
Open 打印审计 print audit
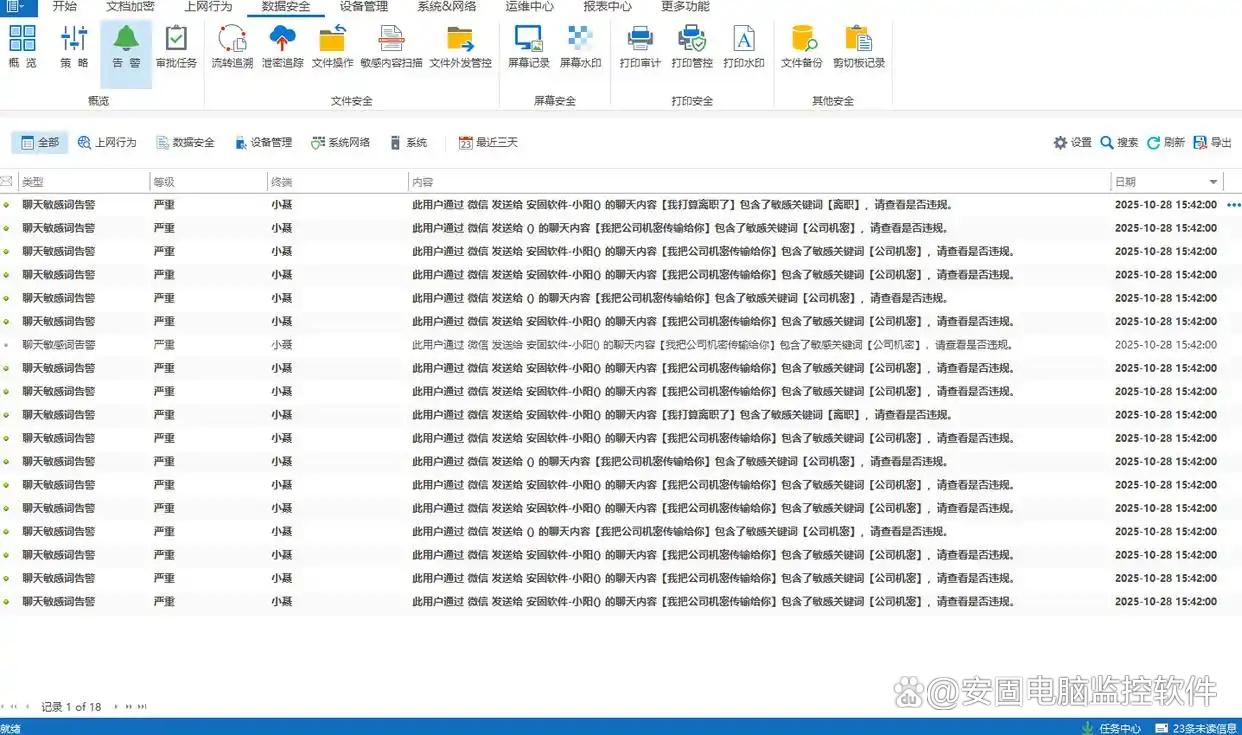(640, 47)
